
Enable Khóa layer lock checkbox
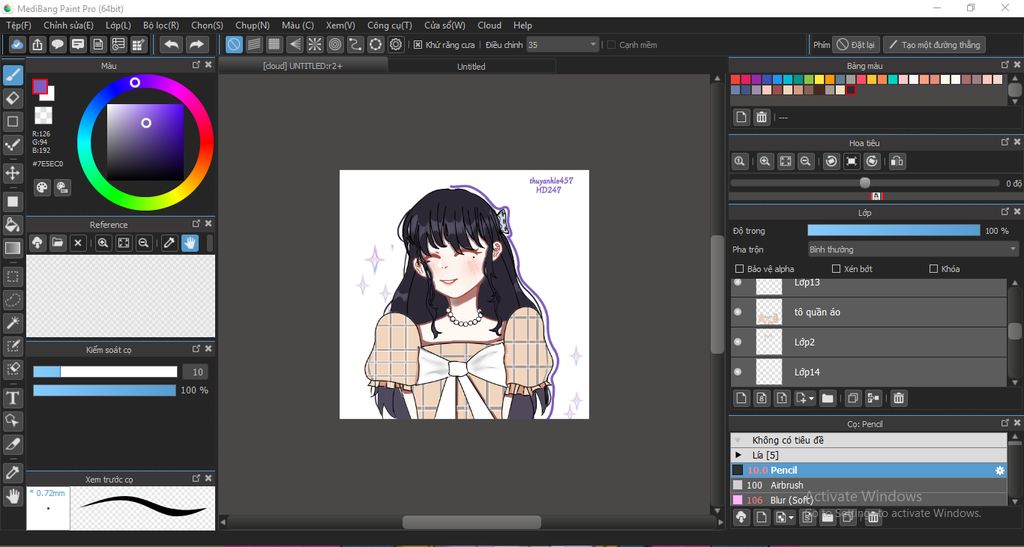point(933,268)
